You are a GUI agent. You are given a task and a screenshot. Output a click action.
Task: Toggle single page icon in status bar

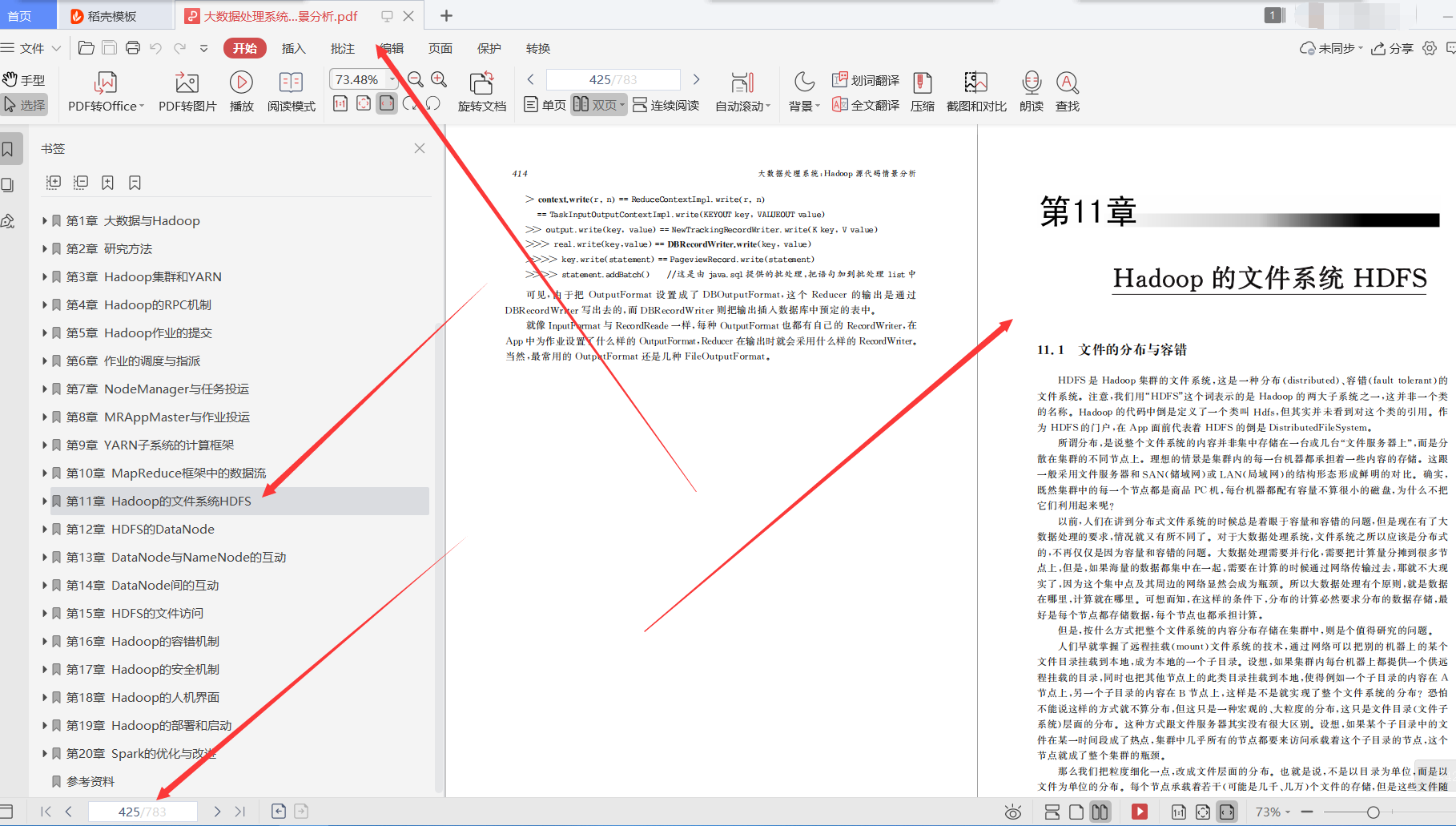coord(1076,812)
